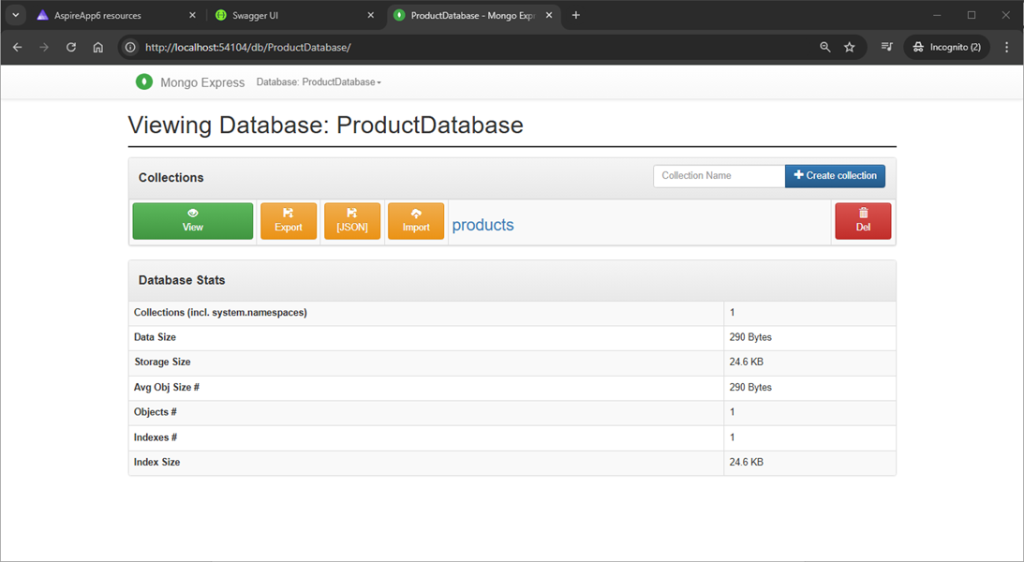1024x562 pixels.
Task: Close the AspireApp6 resources tab
Action: 192,15
